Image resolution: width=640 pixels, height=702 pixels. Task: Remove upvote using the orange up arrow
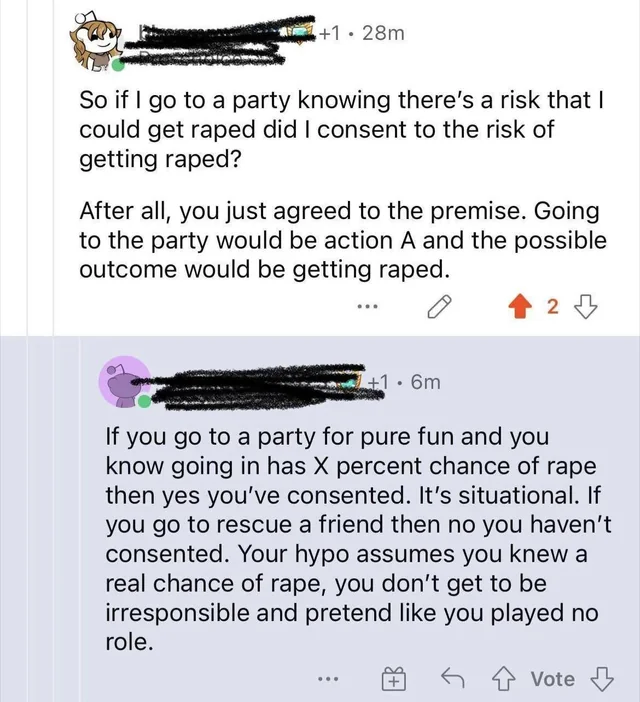[x=520, y=307]
